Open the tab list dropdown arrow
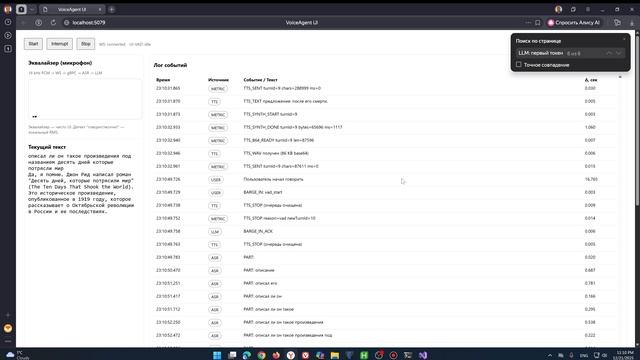Viewport: 640px width, 360px height. pyautogui.click(x=32, y=9)
